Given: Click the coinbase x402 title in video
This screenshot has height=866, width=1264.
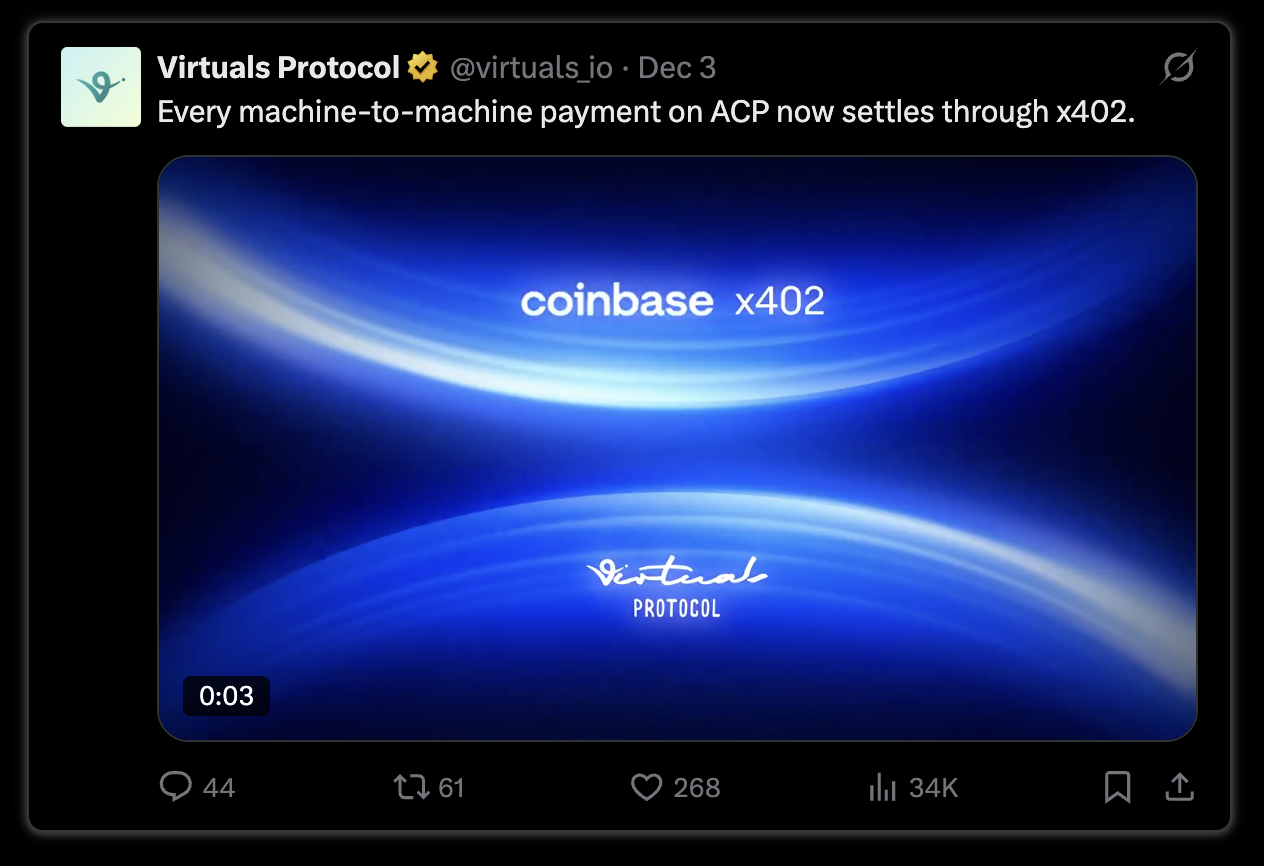Looking at the screenshot, I should [x=673, y=302].
